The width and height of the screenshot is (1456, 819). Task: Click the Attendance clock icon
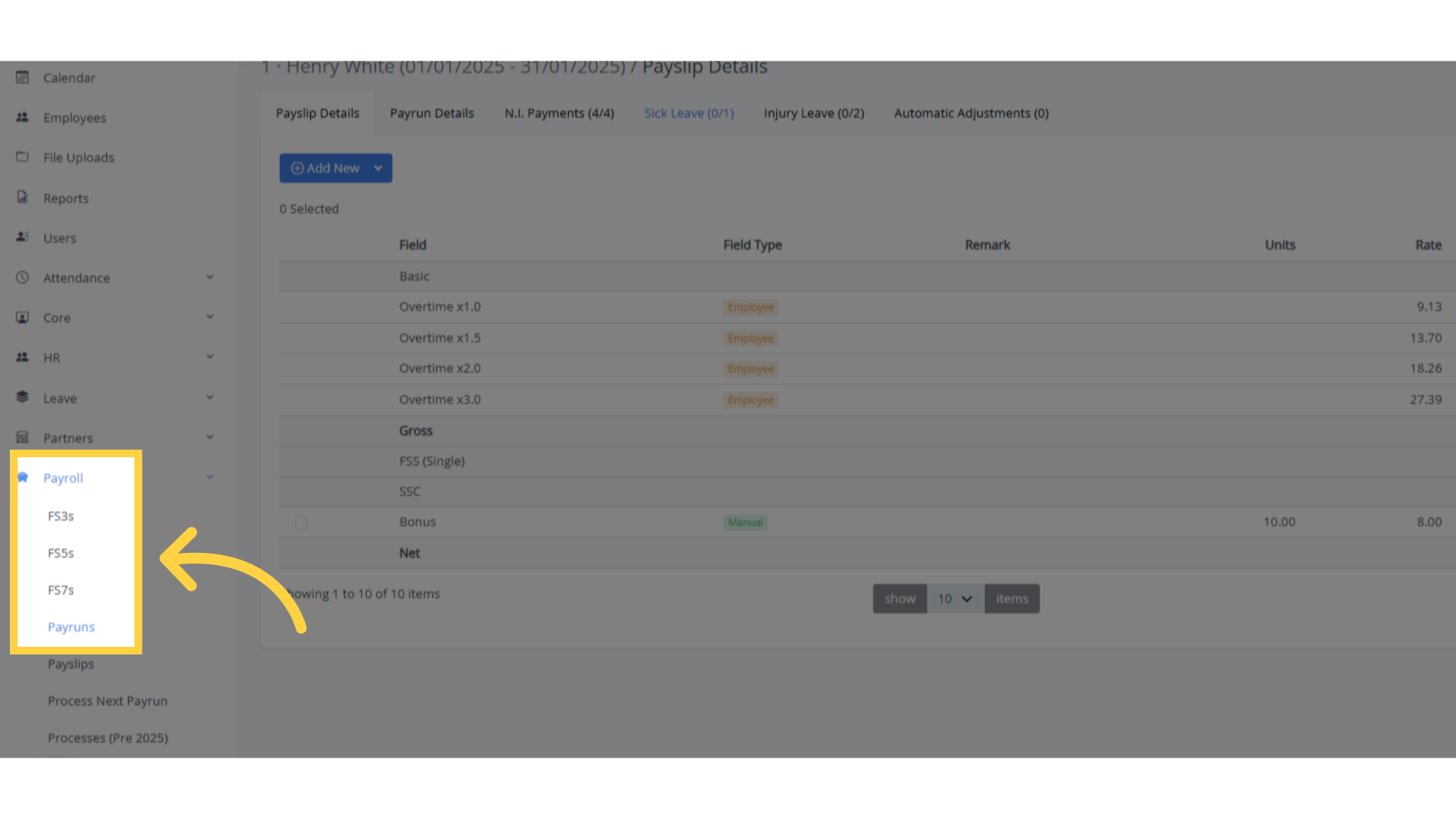(23, 278)
